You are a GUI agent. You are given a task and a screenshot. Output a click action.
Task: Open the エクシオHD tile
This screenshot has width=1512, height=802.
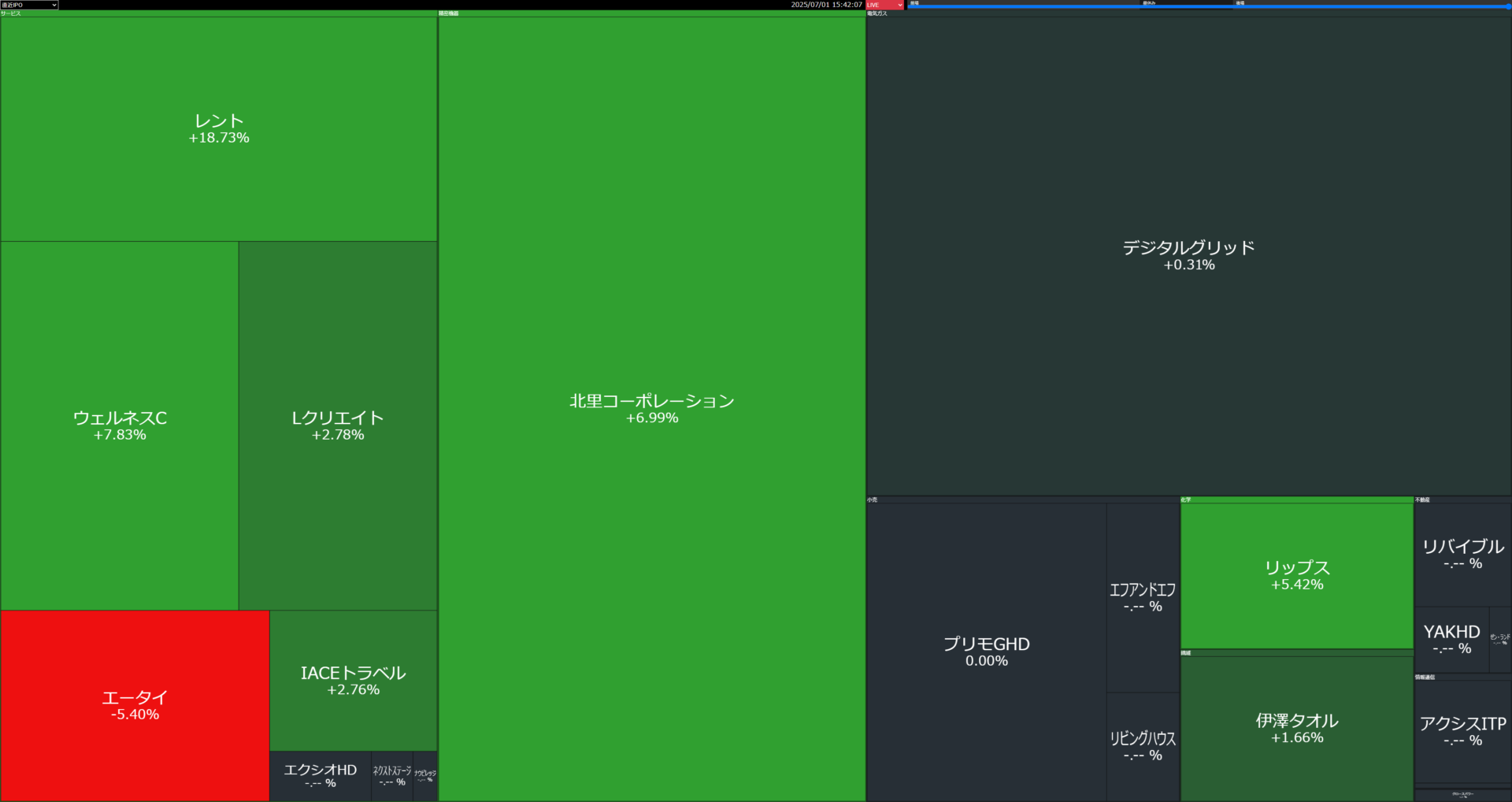click(321, 776)
